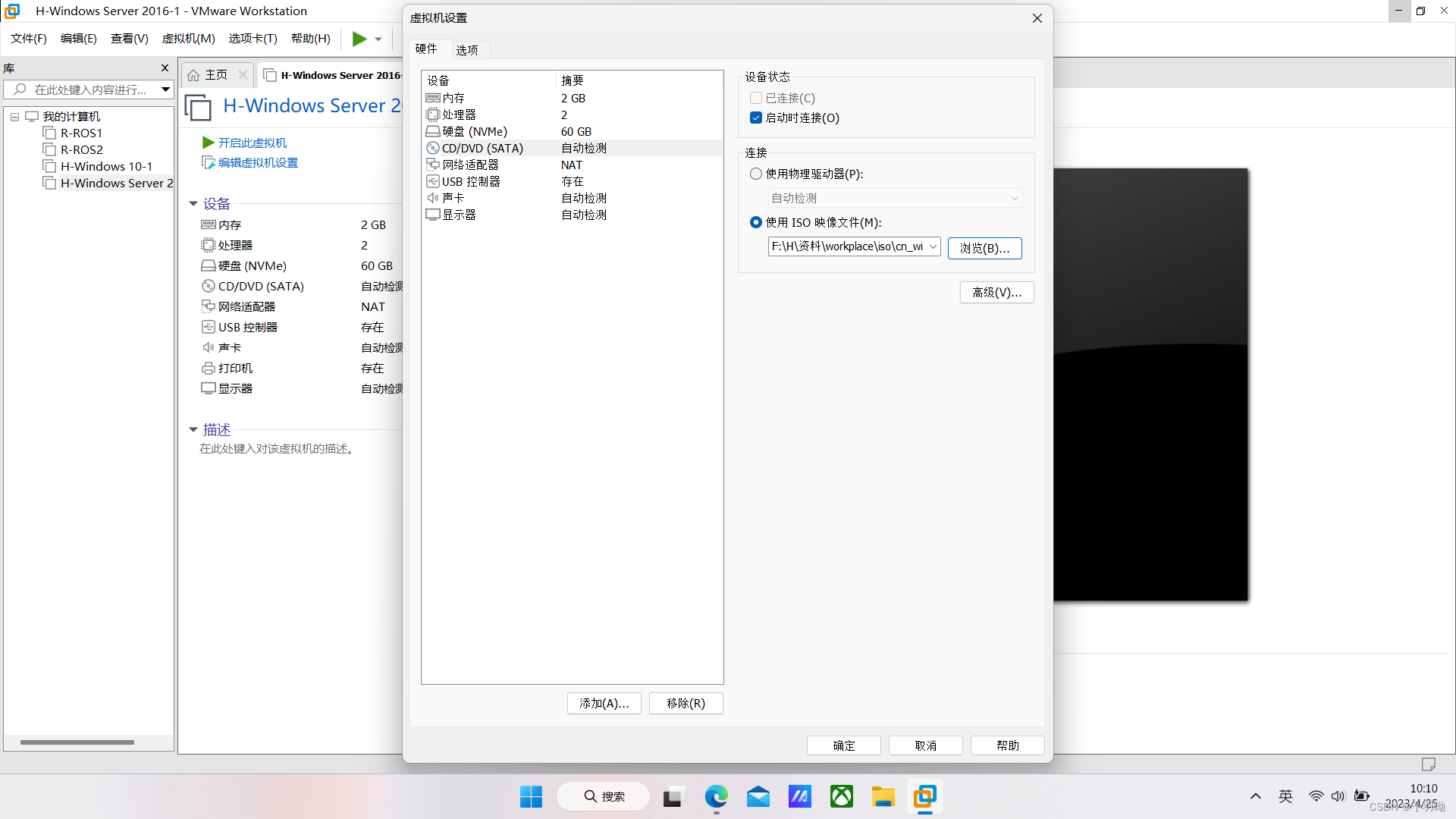Open library search filter dropdown arrow
The width and height of the screenshot is (1456, 819).
pos(165,89)
